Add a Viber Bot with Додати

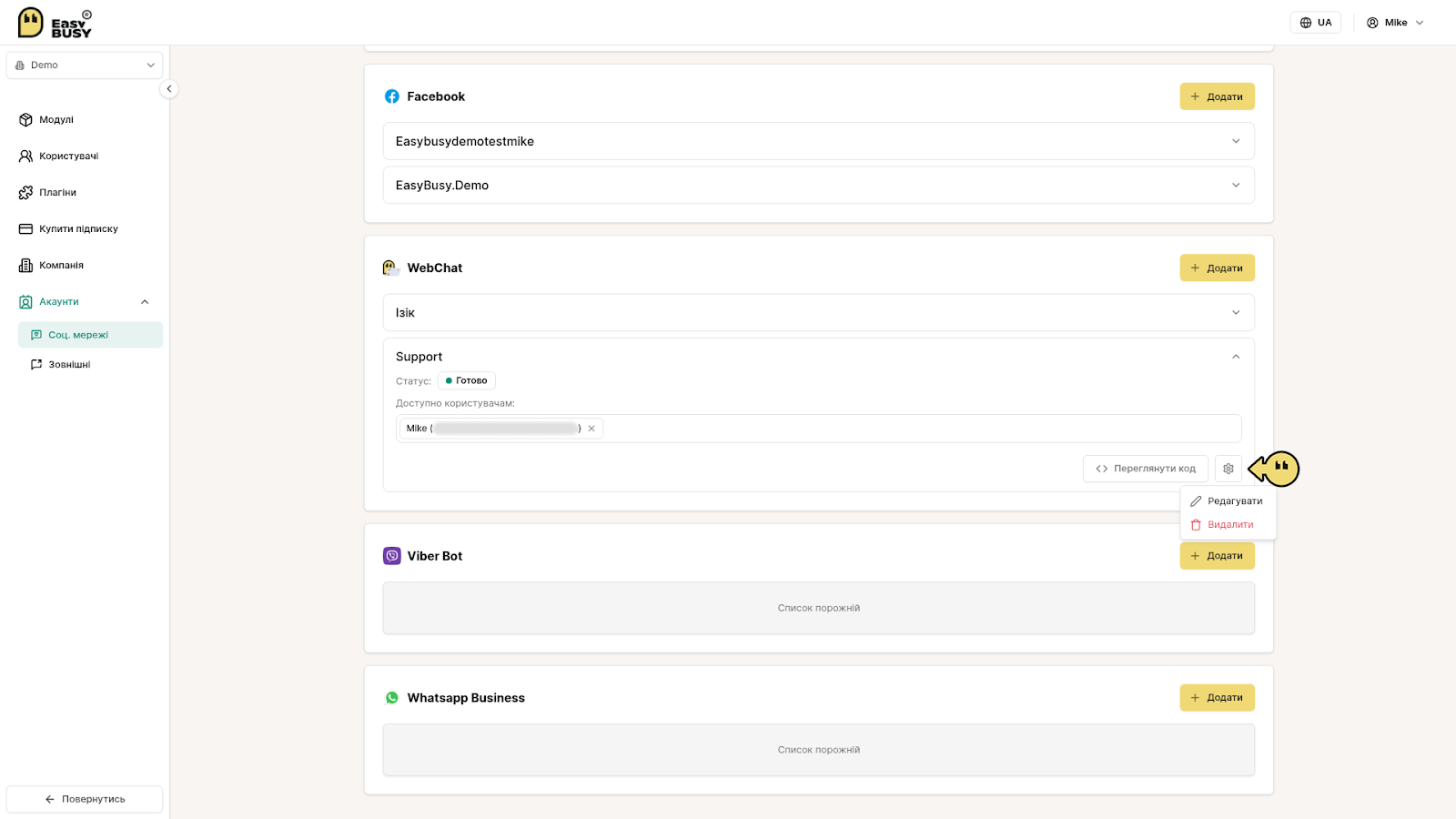point(1217,556)
